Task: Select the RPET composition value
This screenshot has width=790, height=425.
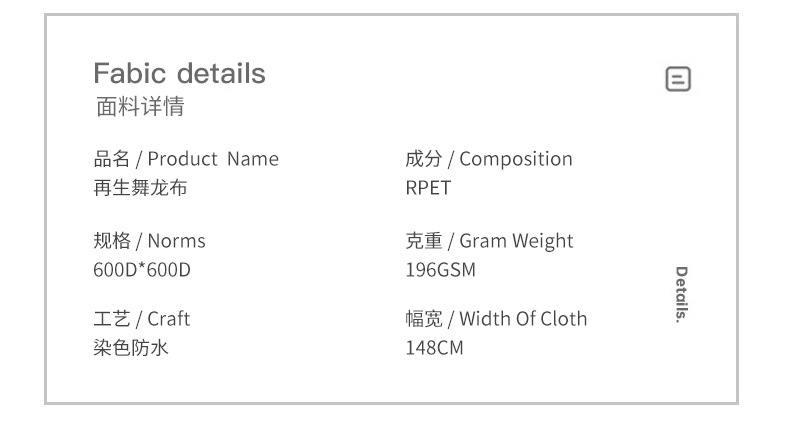Action: point(428,187)
